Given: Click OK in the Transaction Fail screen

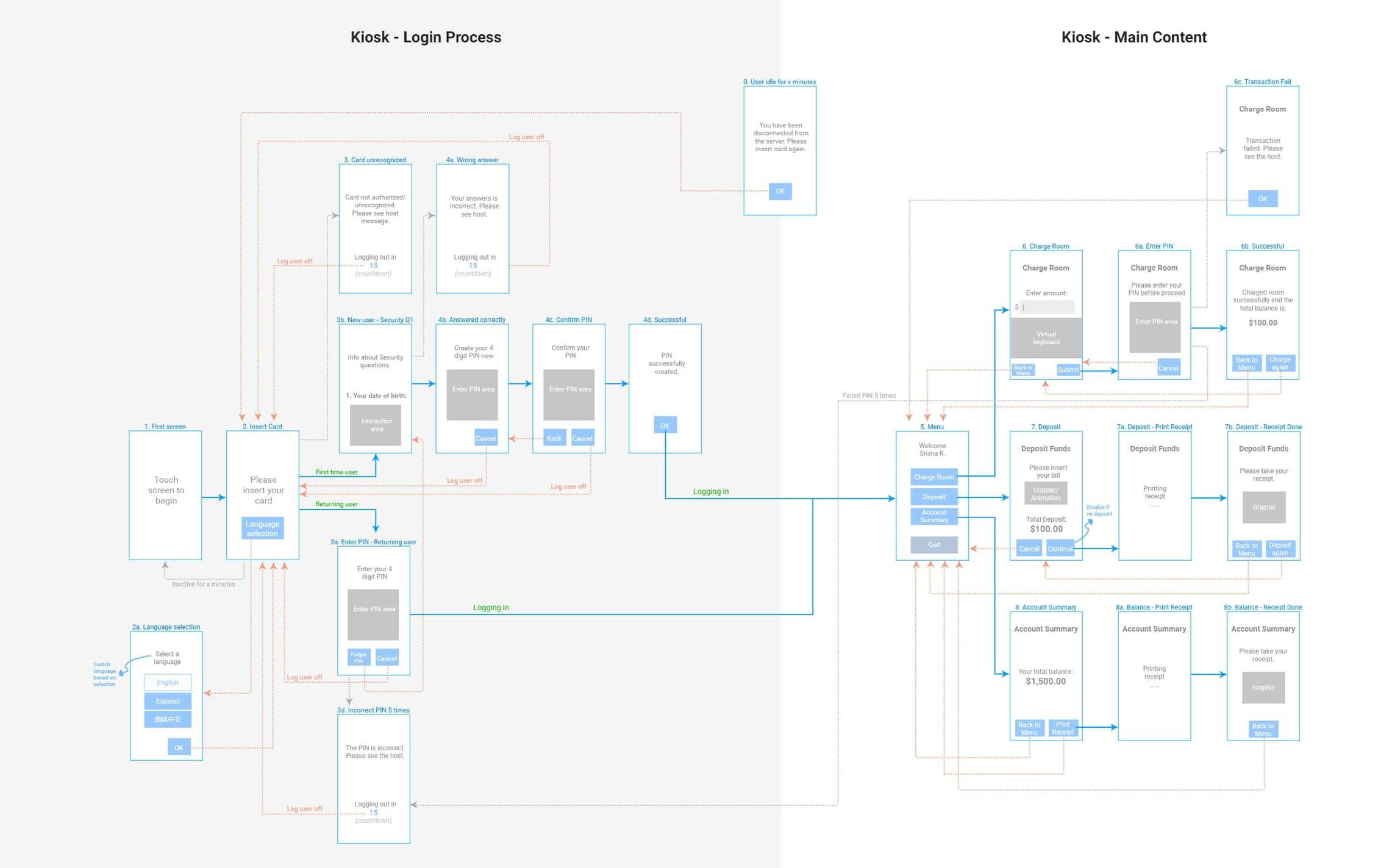Looking at the screenshot, I should click(1263, 199).
